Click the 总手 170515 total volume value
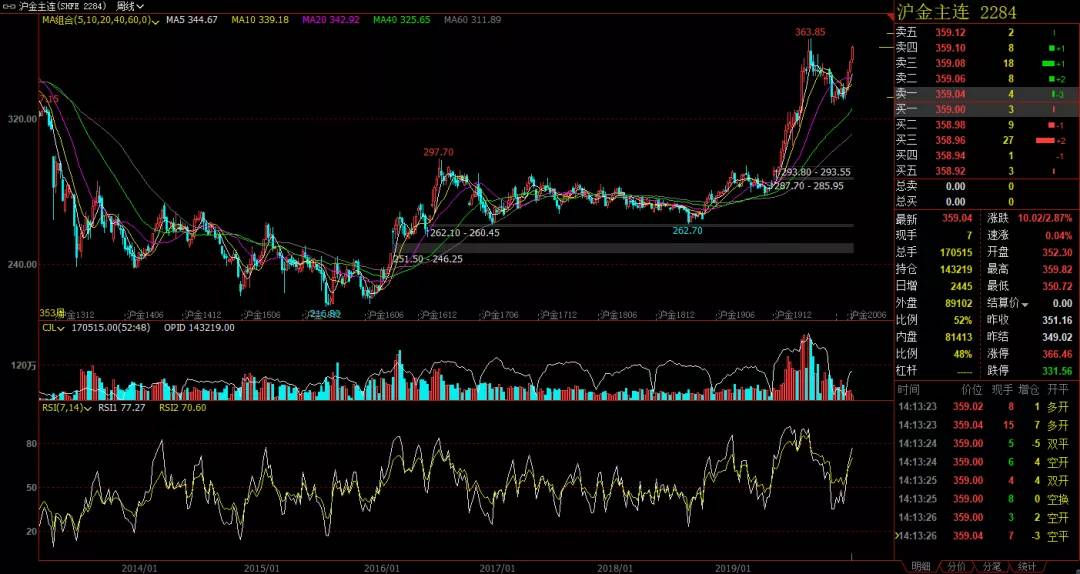Screen dimensions: 1080x574 [x=955, y=253]
